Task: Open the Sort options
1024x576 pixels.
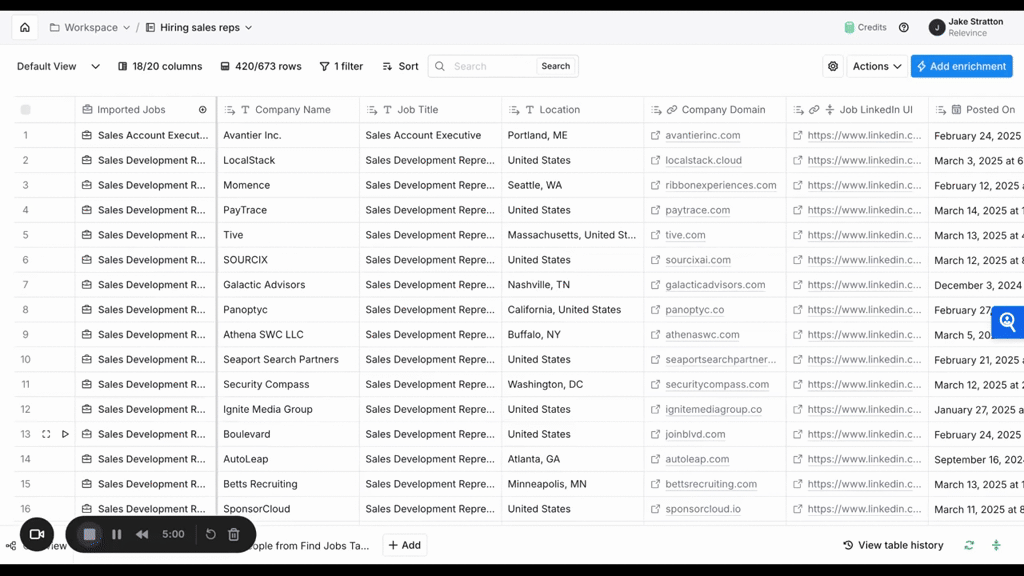Action: coord(400,66)
